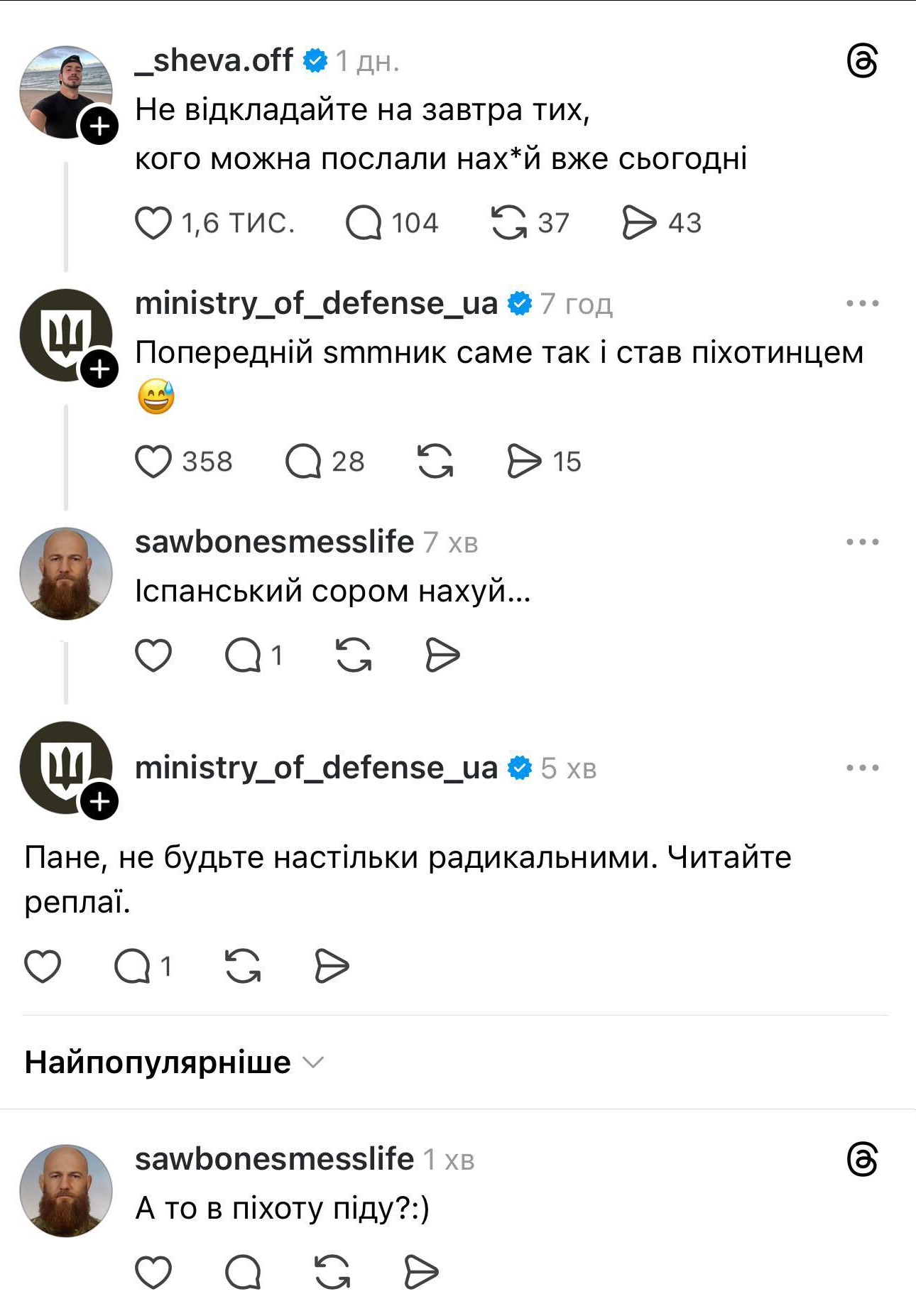
Task: Open sawbonesmesslife username on 1 хв reply
Action: pyautogui.click(x=274, y=1160)
